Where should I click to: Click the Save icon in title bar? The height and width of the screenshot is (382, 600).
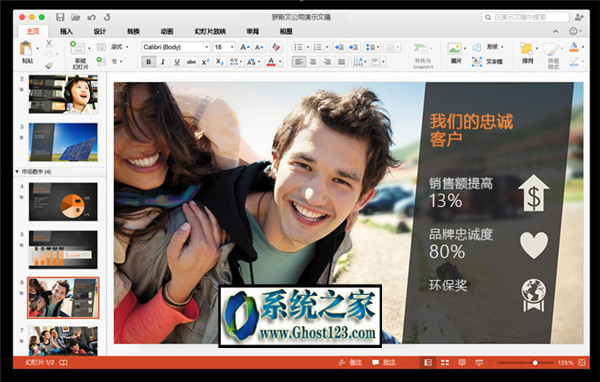click(x=60, y=17)
